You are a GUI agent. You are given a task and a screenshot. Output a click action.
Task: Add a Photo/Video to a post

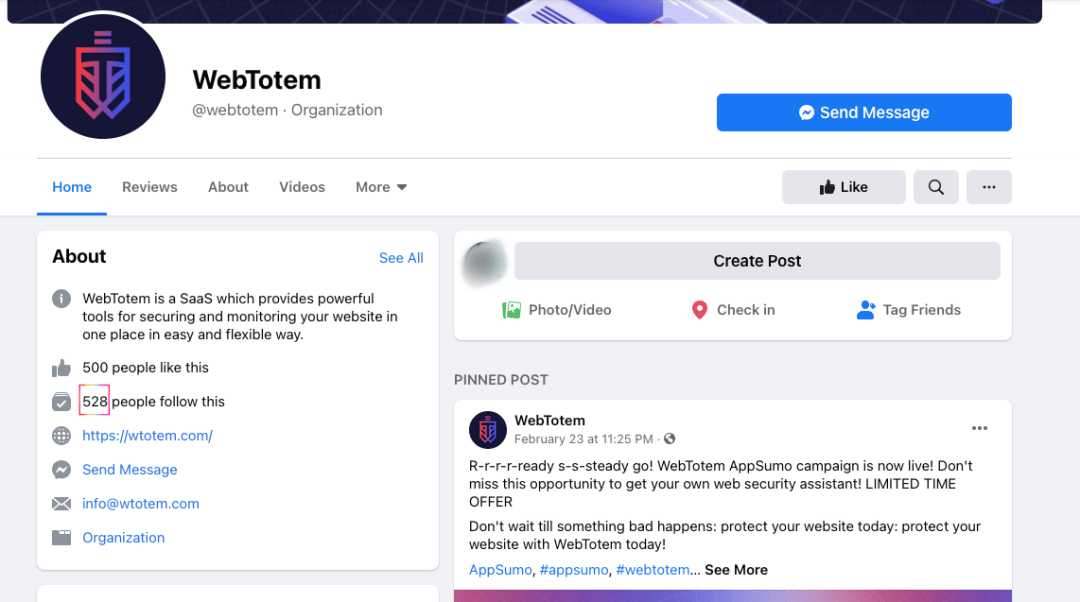(x=557, y=310)
